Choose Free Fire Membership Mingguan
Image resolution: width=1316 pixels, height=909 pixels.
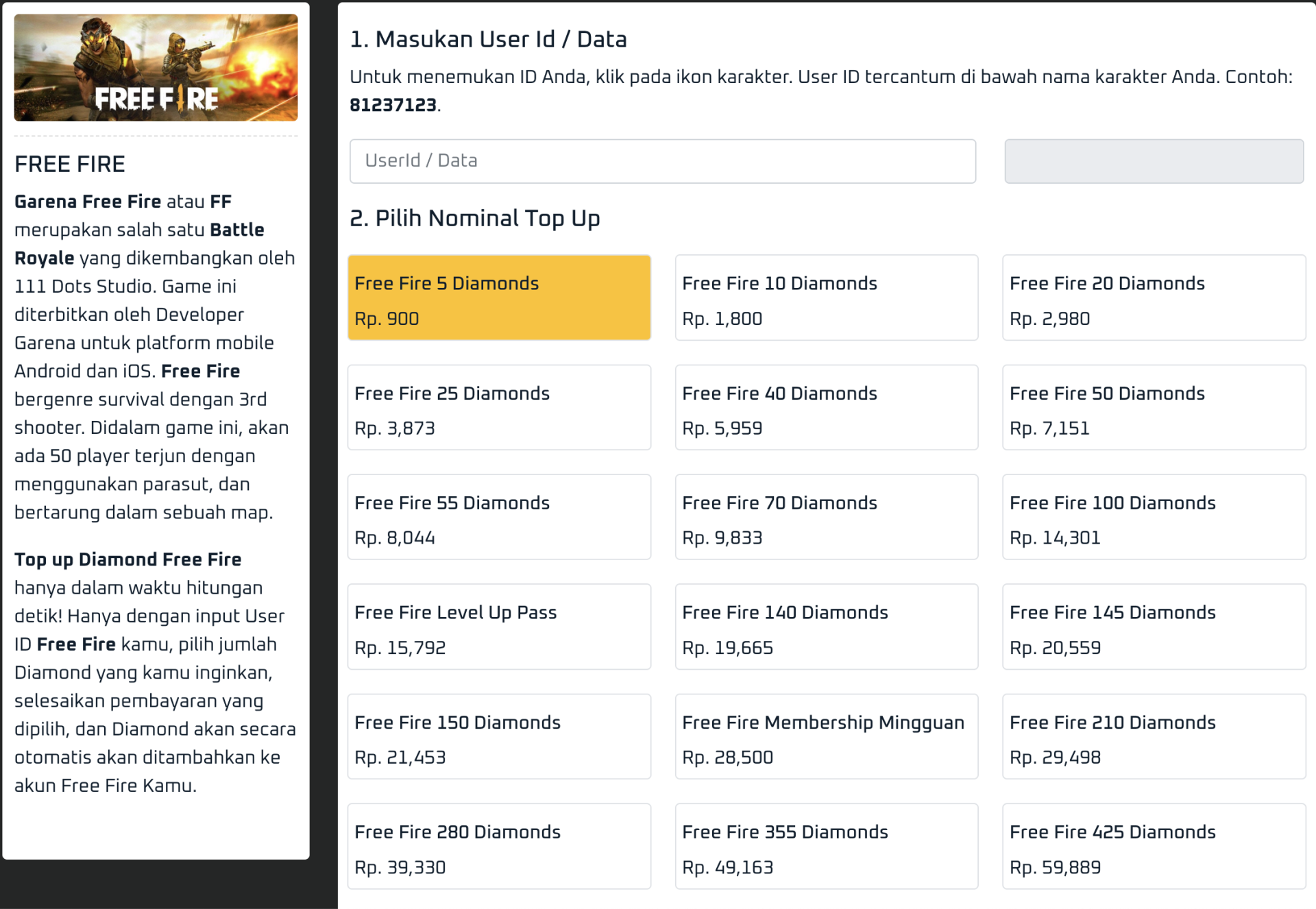826,736
